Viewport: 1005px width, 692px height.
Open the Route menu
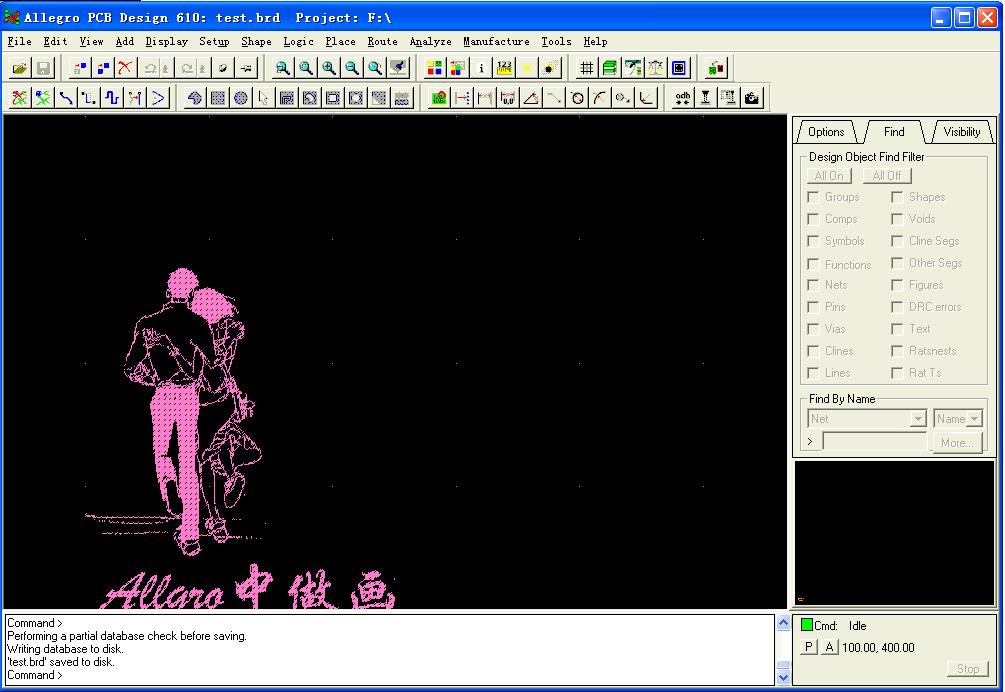(383, 42)
